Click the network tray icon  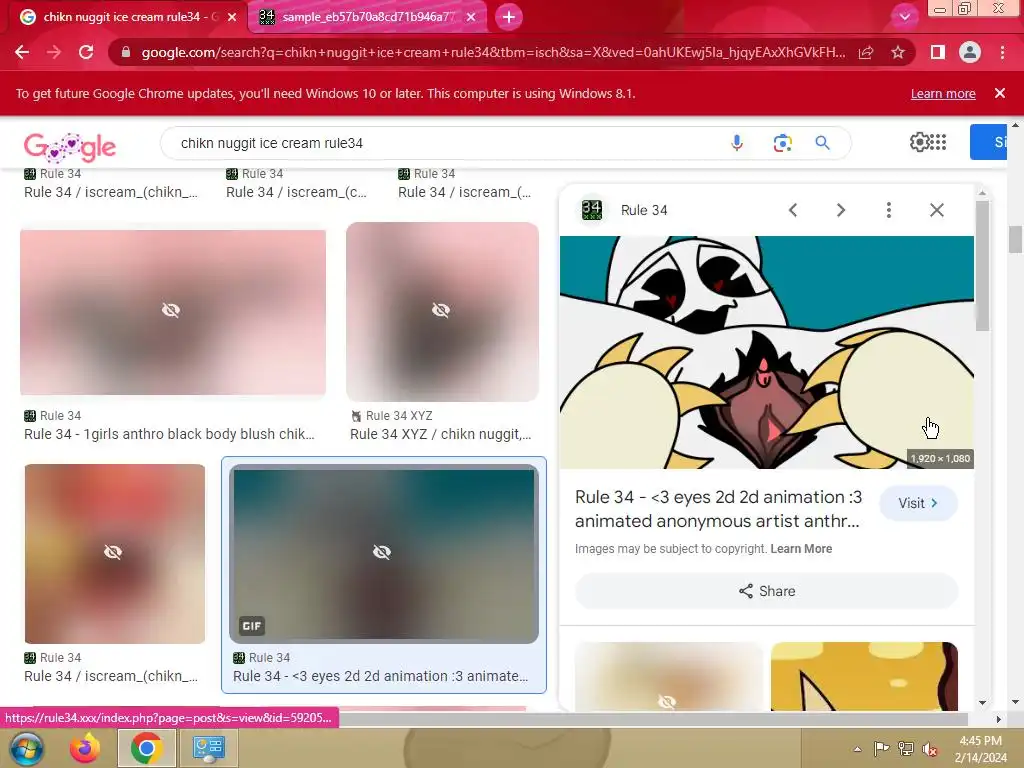(x=906, y=749)
